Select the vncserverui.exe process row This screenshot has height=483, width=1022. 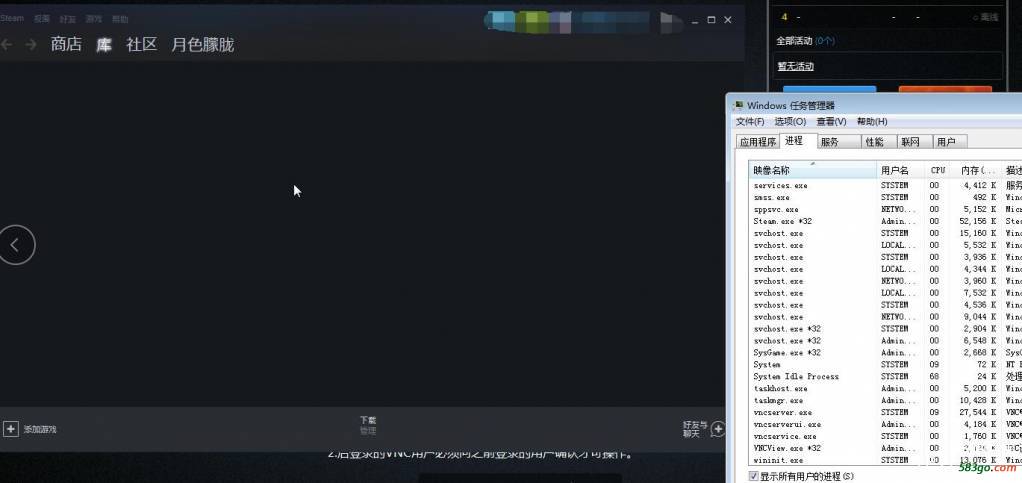(885, 424)
